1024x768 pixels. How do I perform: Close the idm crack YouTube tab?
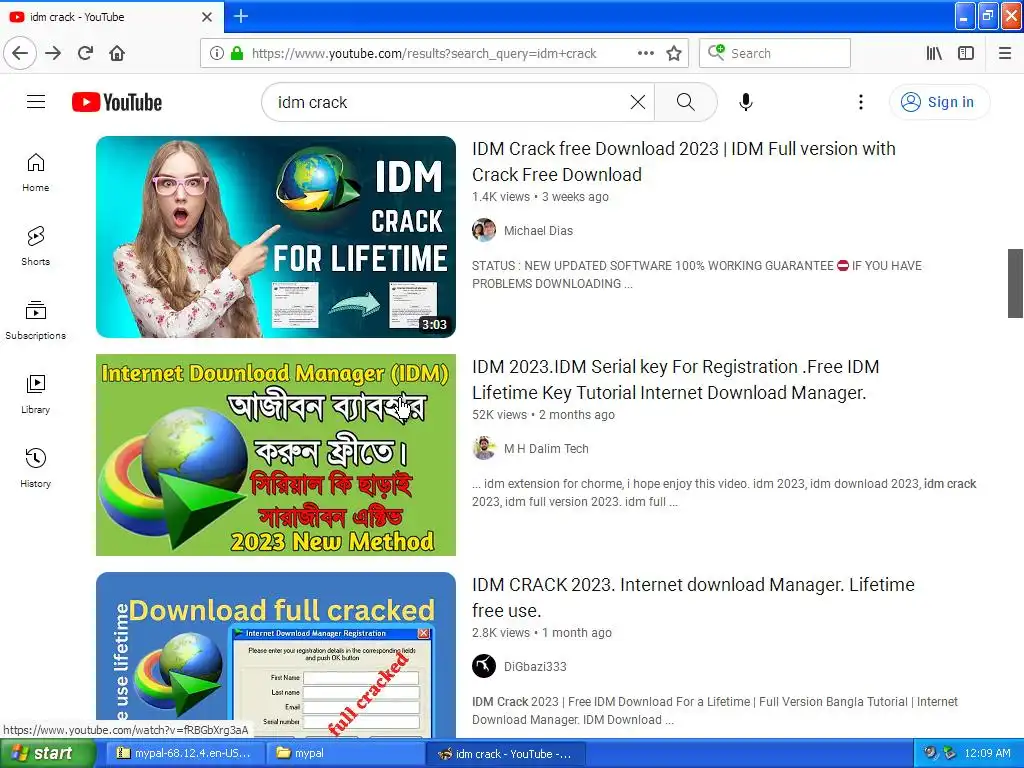point(207,17)
